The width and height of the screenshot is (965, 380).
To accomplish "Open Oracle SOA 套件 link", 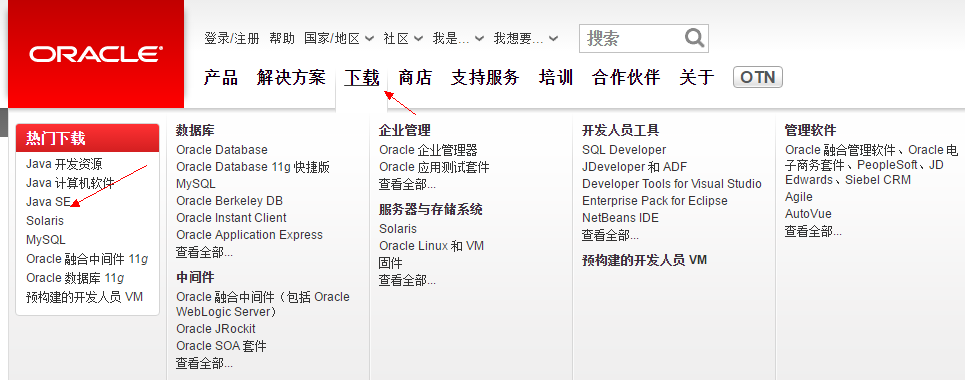I will click(221, 346).
